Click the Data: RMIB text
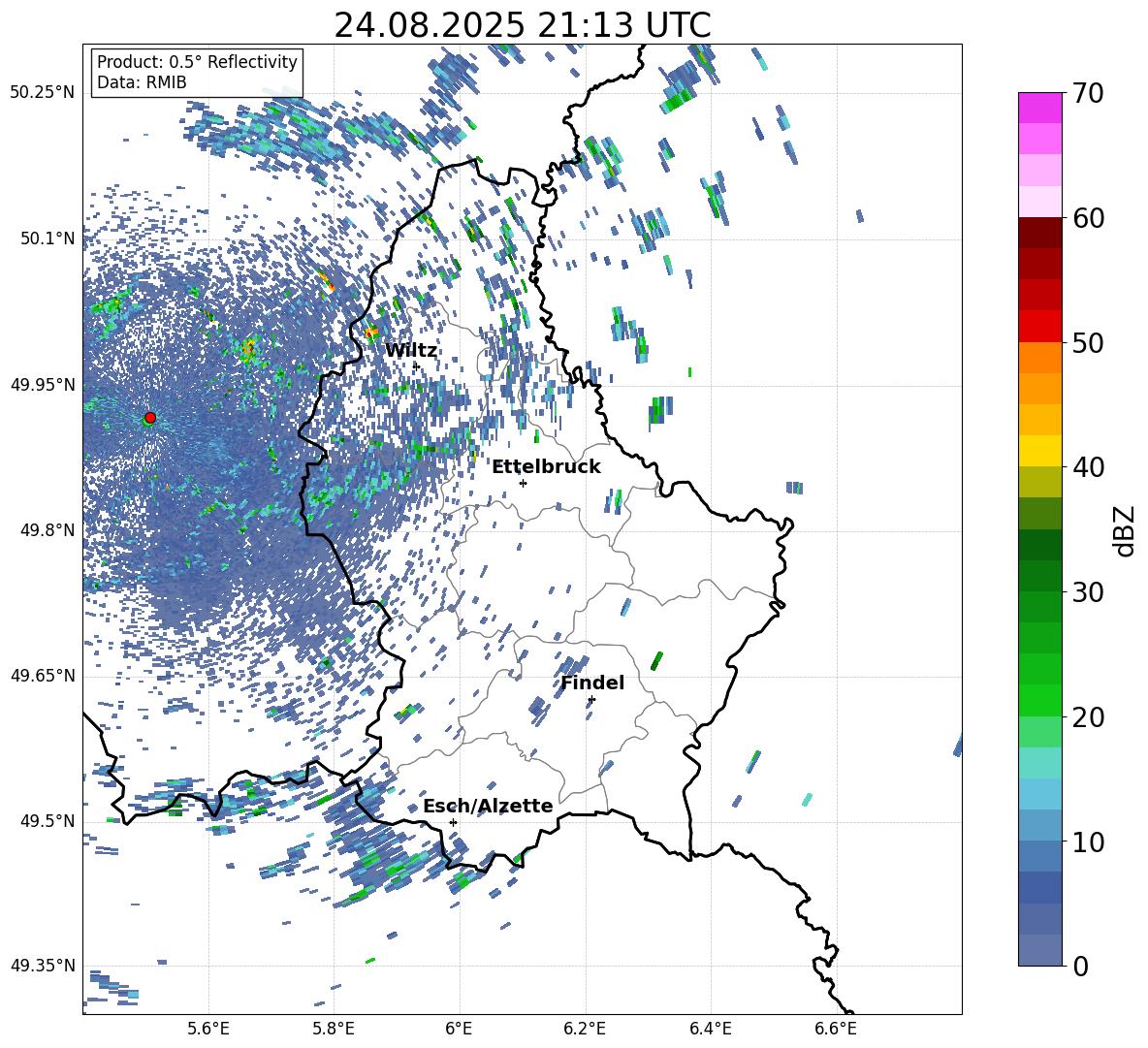 point(142,82)
